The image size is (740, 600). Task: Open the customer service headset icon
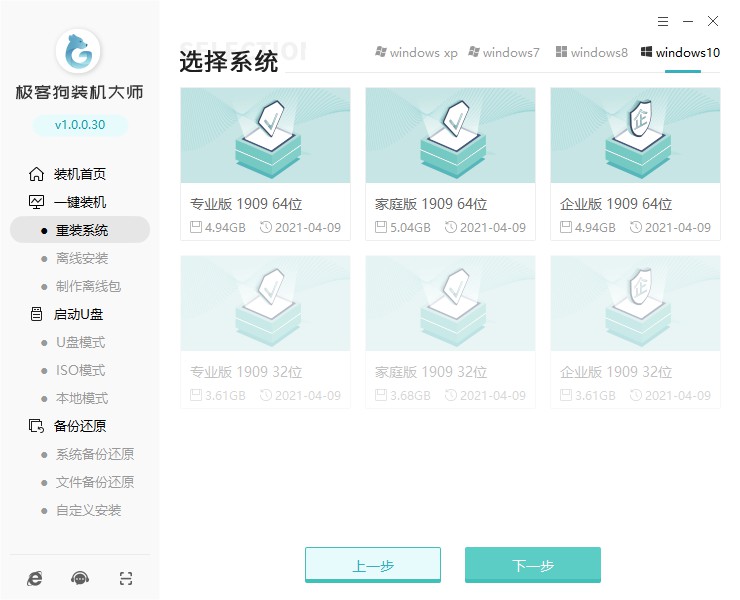(80, 578)
